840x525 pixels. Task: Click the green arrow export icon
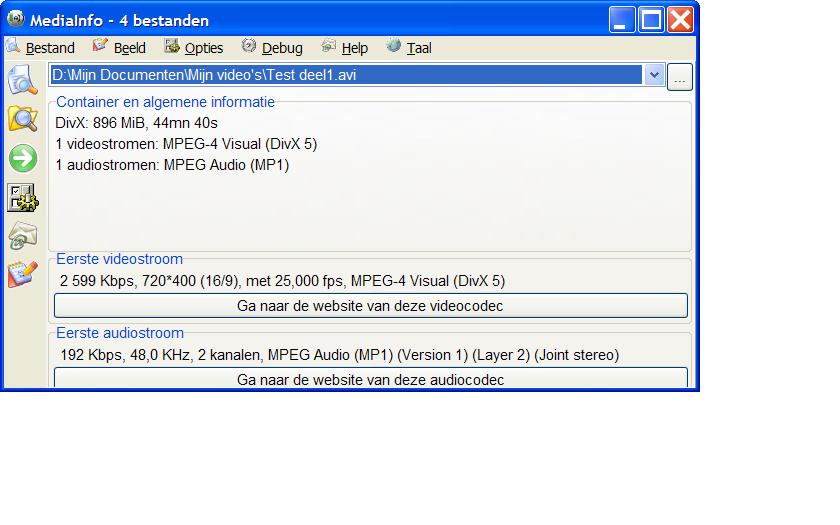point(23,158)
